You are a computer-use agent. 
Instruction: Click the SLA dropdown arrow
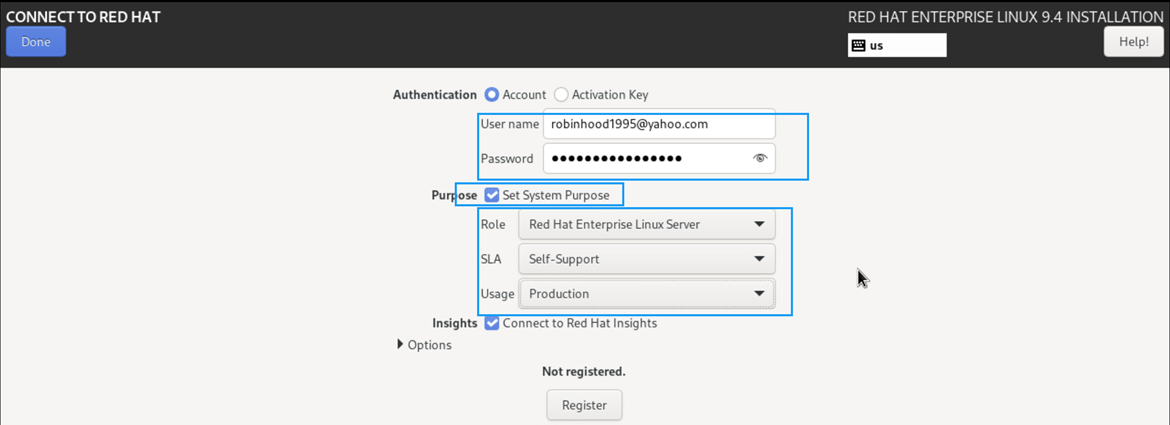[759, 259]
